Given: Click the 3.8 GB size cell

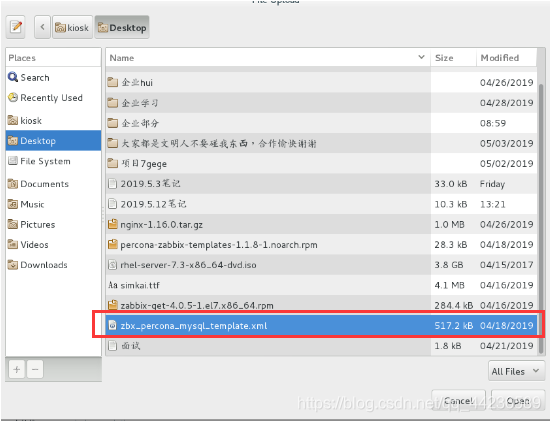Looking at the screenshot, I should (448, 265).
